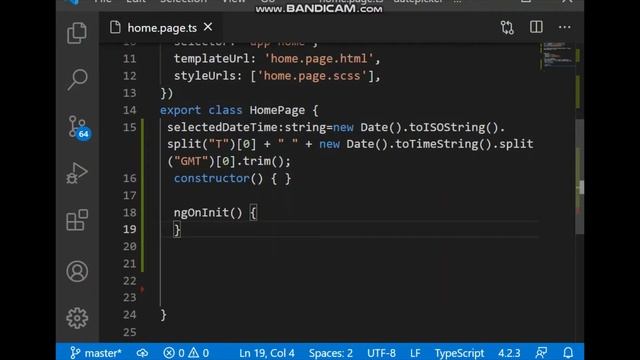Click the "GMT" string literal
The height and width of the screenshot is (360, 640).
tap(191, 161)
